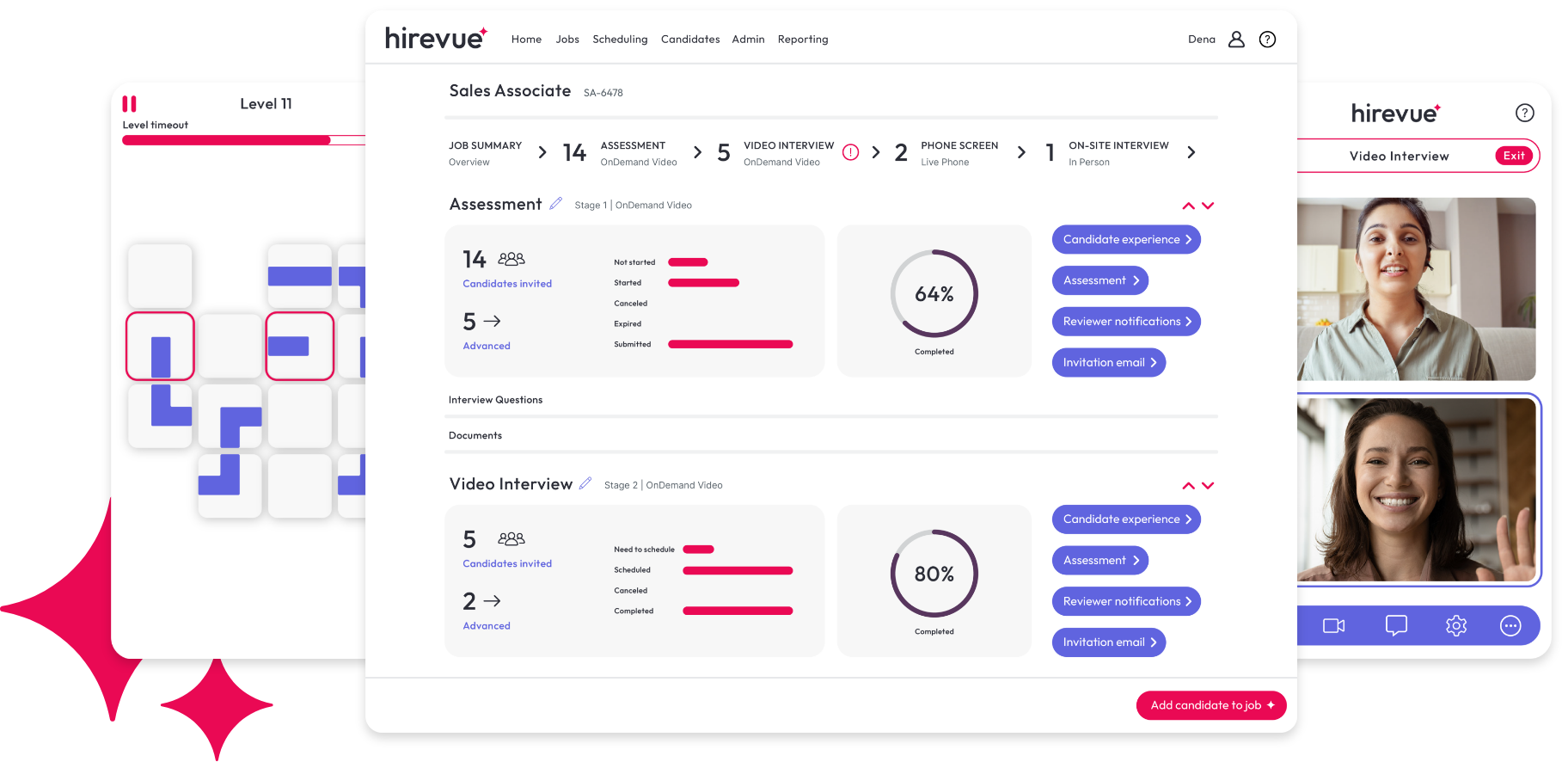
Task: Switch to the Phone Screen stage tab
Action: pyautogui.click(x=946, y=153)
